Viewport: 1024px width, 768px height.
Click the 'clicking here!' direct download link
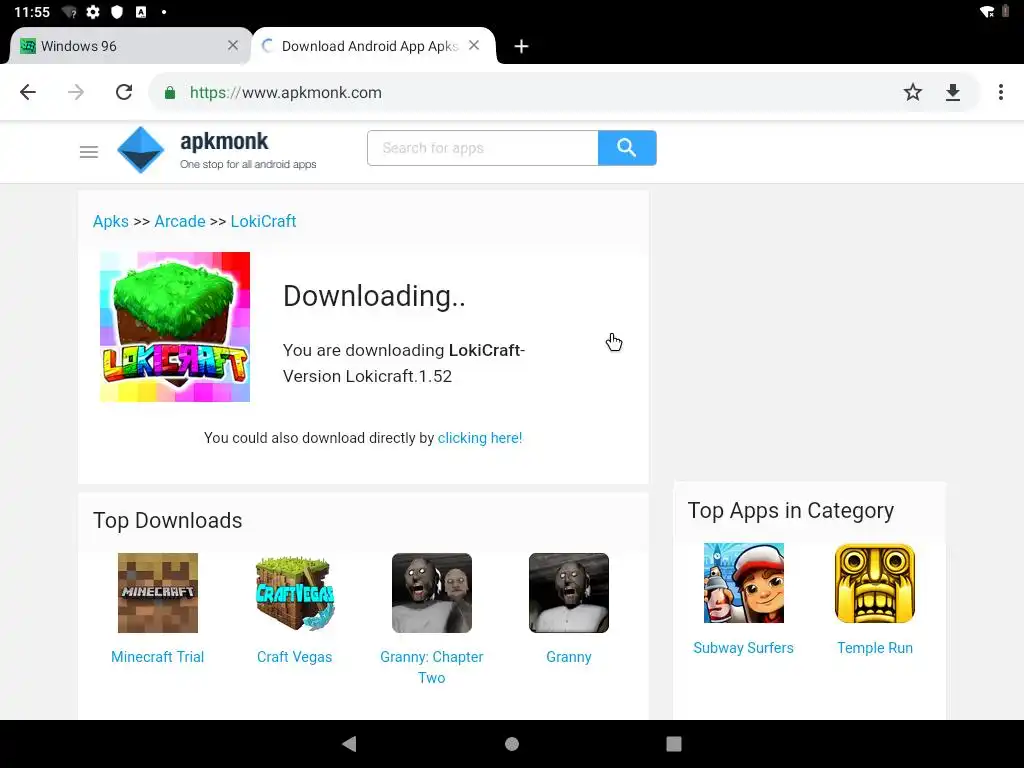pyautogui.click(x=480, y=438)
